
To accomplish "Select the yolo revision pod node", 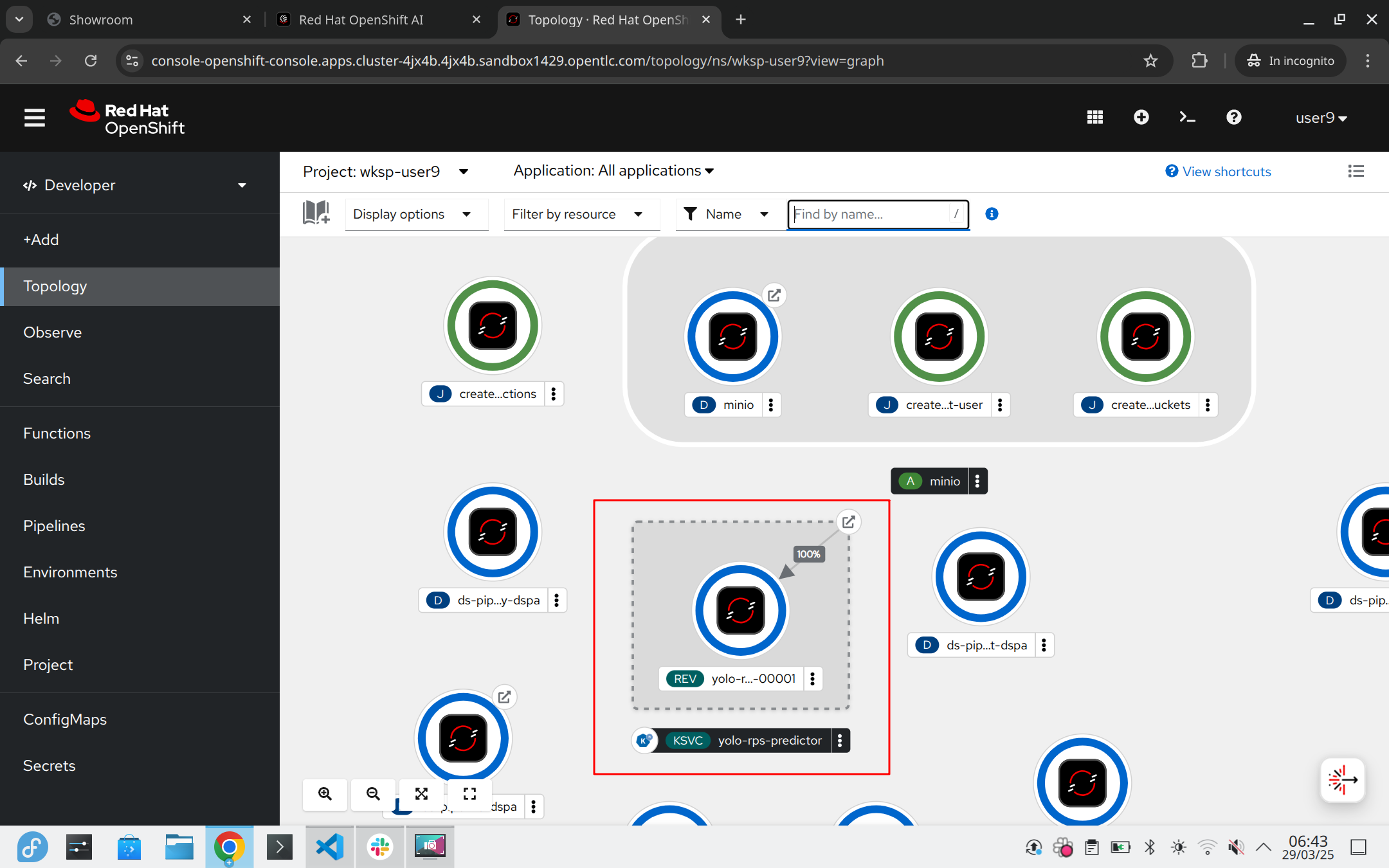I will [740, 610].
